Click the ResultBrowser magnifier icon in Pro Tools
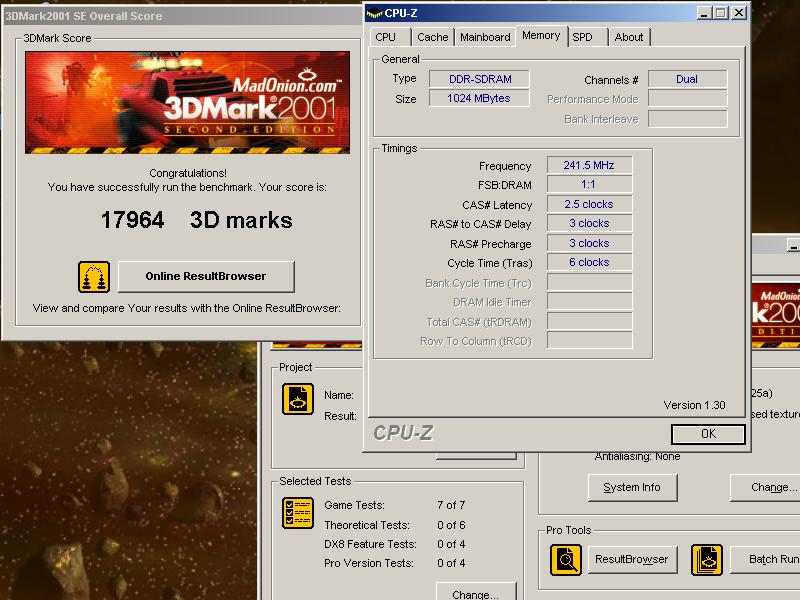Image resolution: width=800 pixels, height=600 pixels. 566,560
